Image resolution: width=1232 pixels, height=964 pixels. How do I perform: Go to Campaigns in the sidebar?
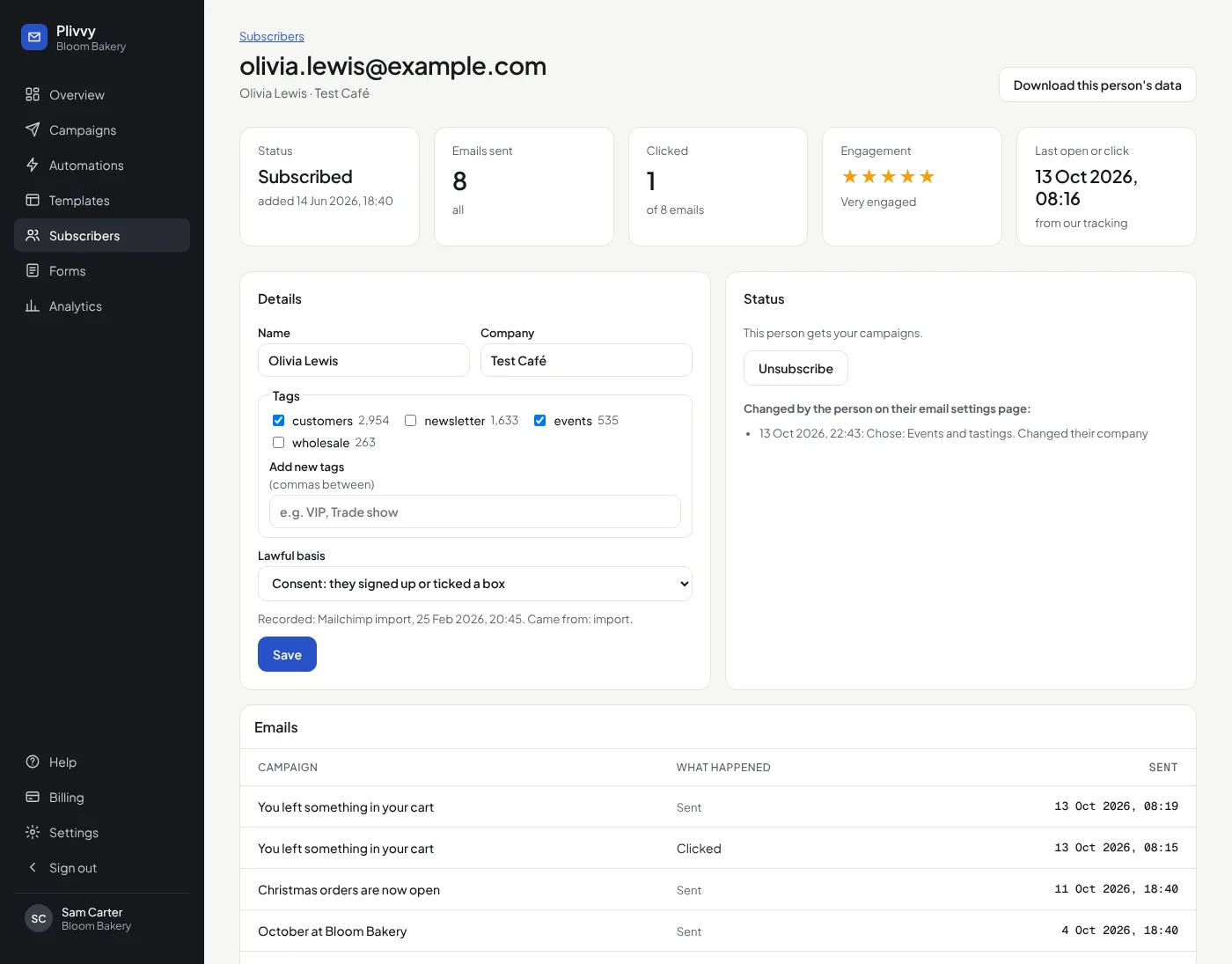[102, 129]
